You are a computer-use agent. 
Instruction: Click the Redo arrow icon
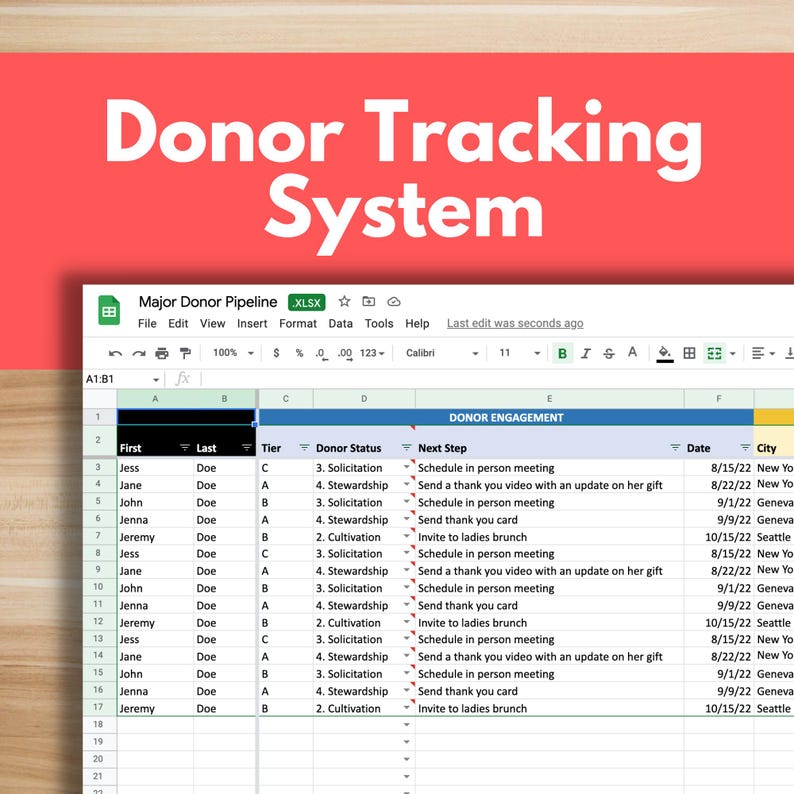click(x=139, y=353)
